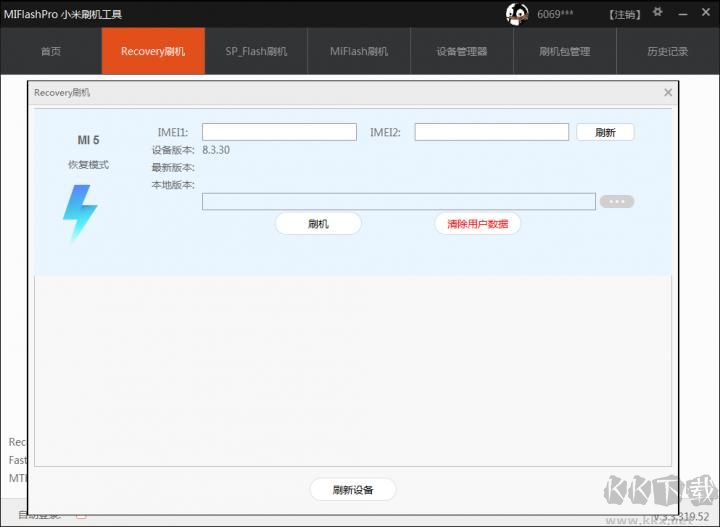View the 历史记录 tab

point(668,51)
